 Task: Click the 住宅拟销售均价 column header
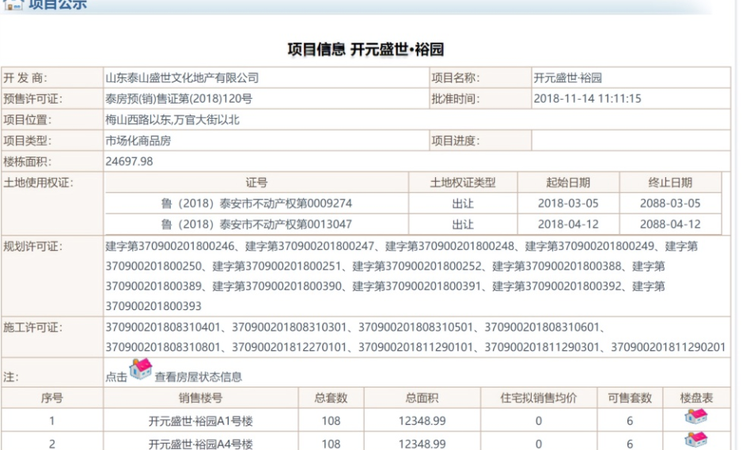[x=539, y=398]
